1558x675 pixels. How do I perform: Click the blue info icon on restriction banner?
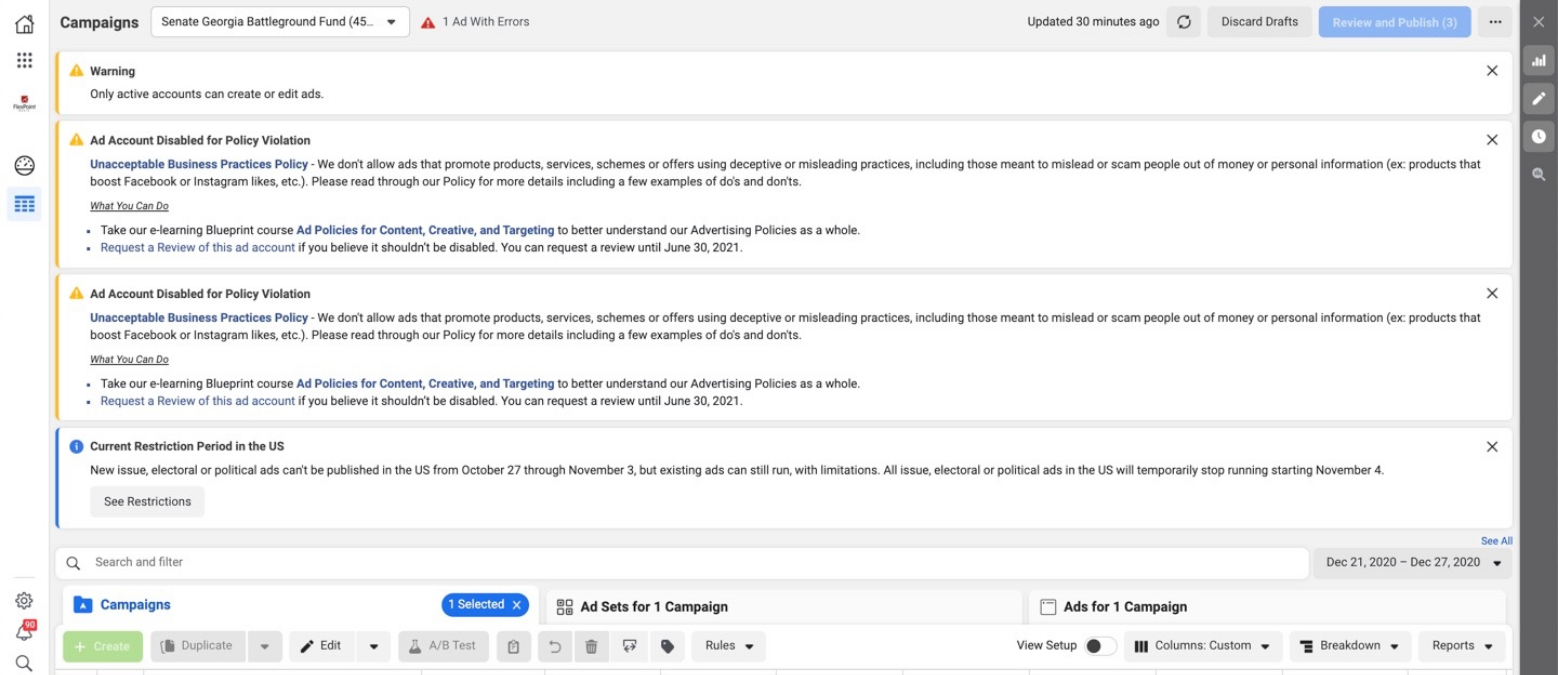tap(76, 447)
